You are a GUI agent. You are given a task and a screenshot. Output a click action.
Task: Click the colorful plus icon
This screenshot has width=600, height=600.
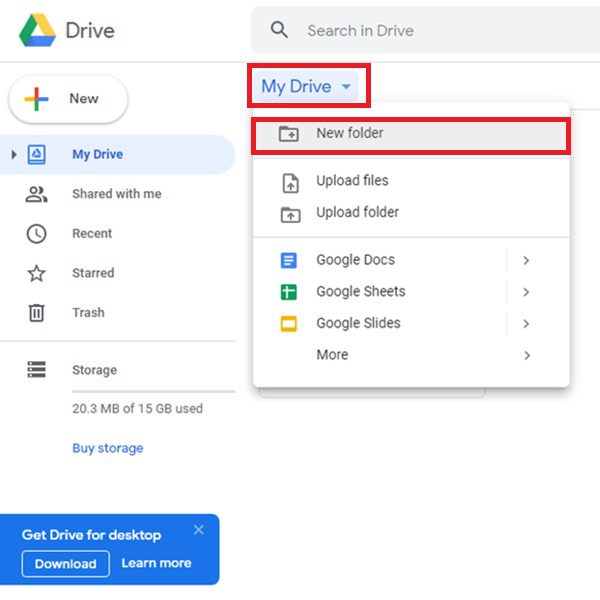(36, 99)
